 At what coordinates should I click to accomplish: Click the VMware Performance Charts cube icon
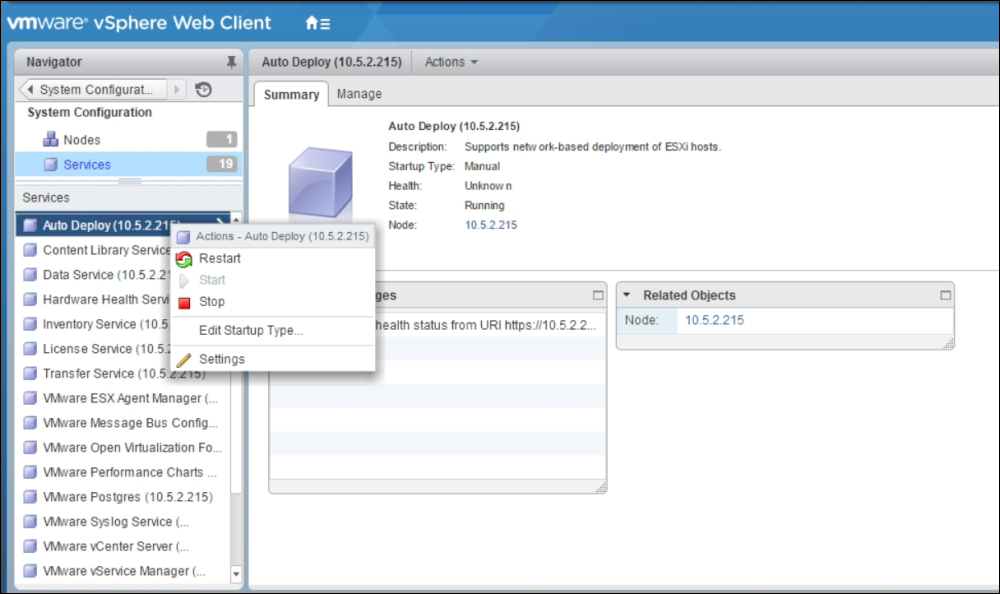coord(30,472)
